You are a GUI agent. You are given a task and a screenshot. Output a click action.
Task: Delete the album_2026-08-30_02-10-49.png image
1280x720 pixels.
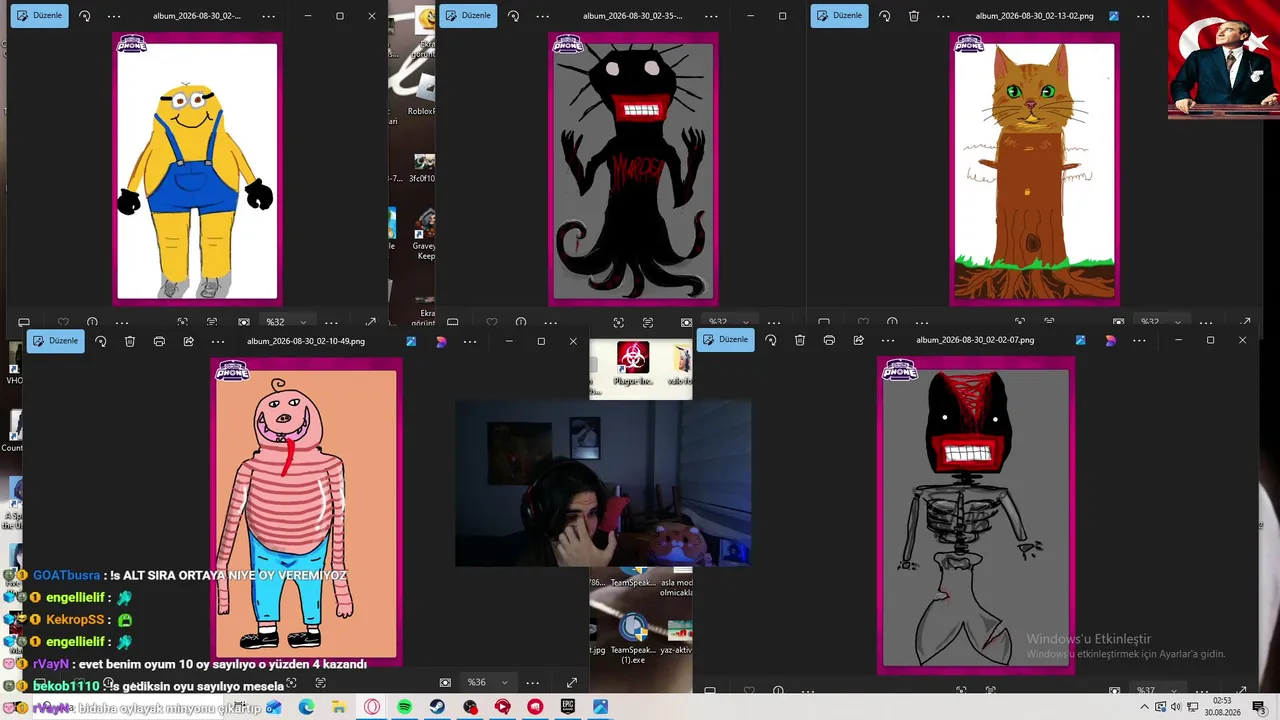point(130,341)
